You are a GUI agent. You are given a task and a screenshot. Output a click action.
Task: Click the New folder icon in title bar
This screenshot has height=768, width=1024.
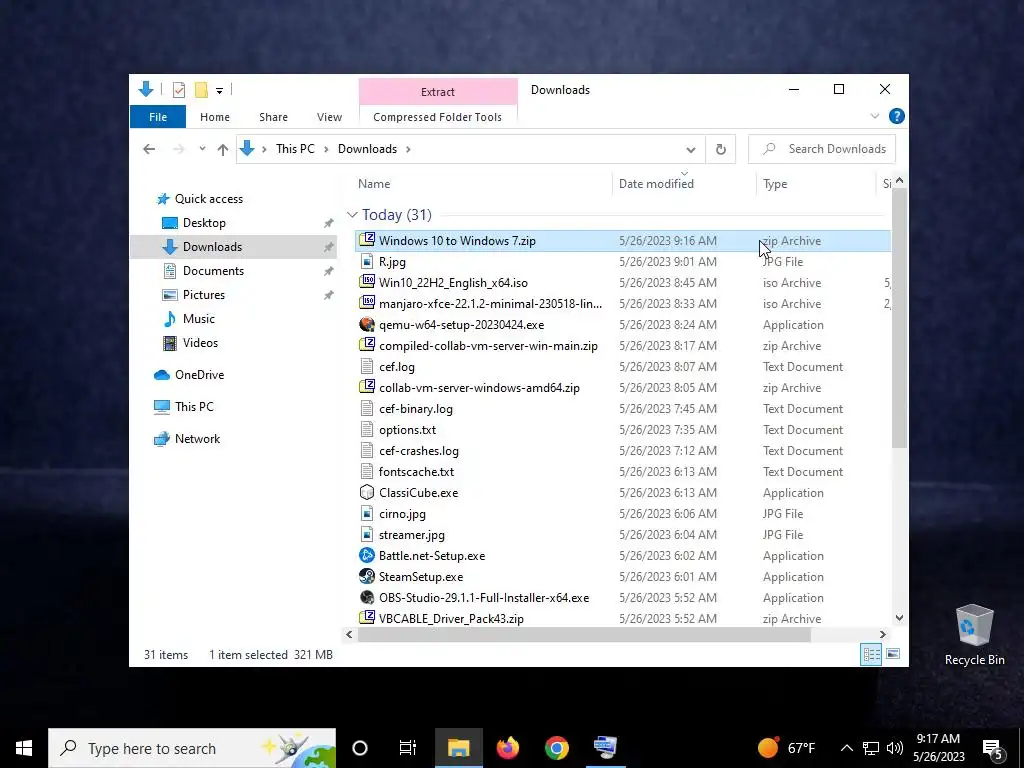[201, 89]
